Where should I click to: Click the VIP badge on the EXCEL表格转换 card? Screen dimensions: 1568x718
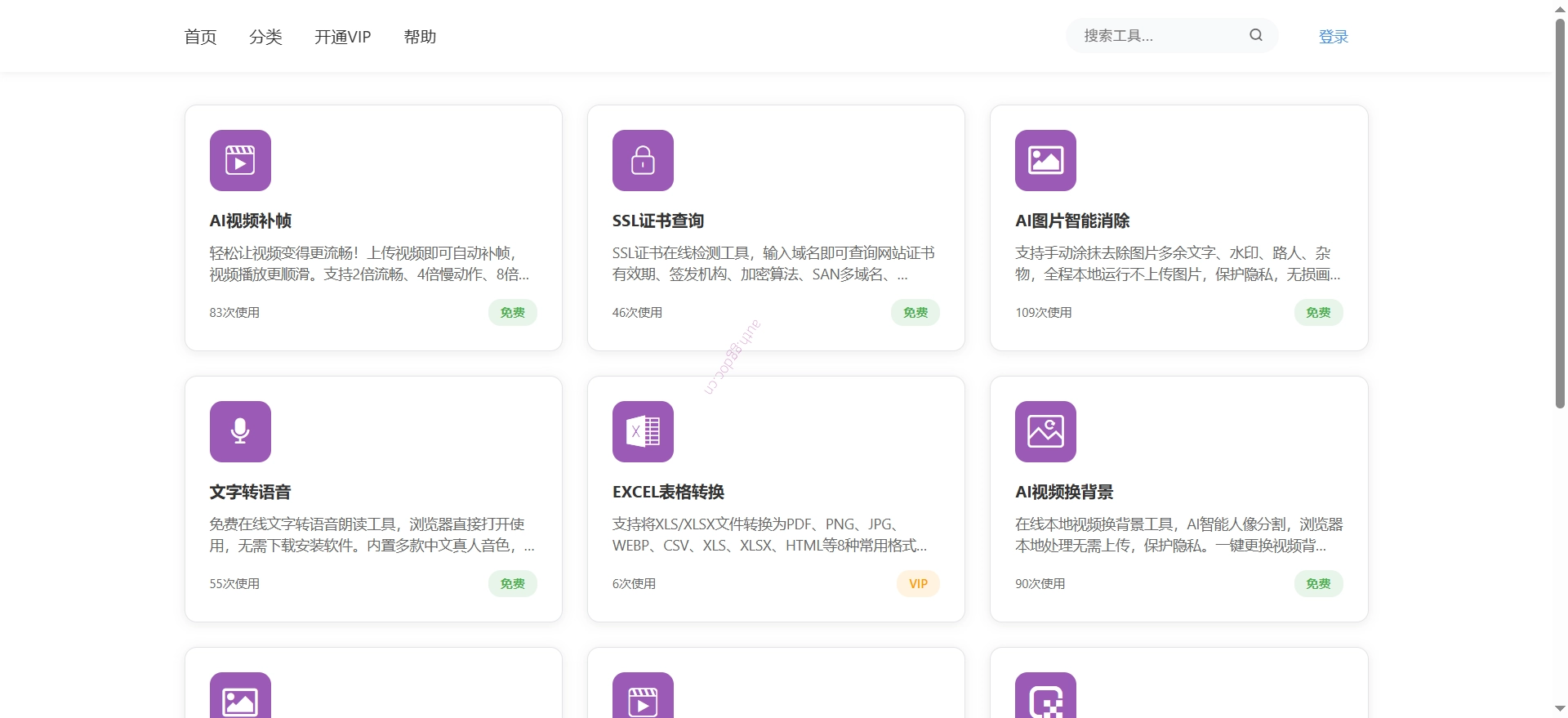click(919, 584)
